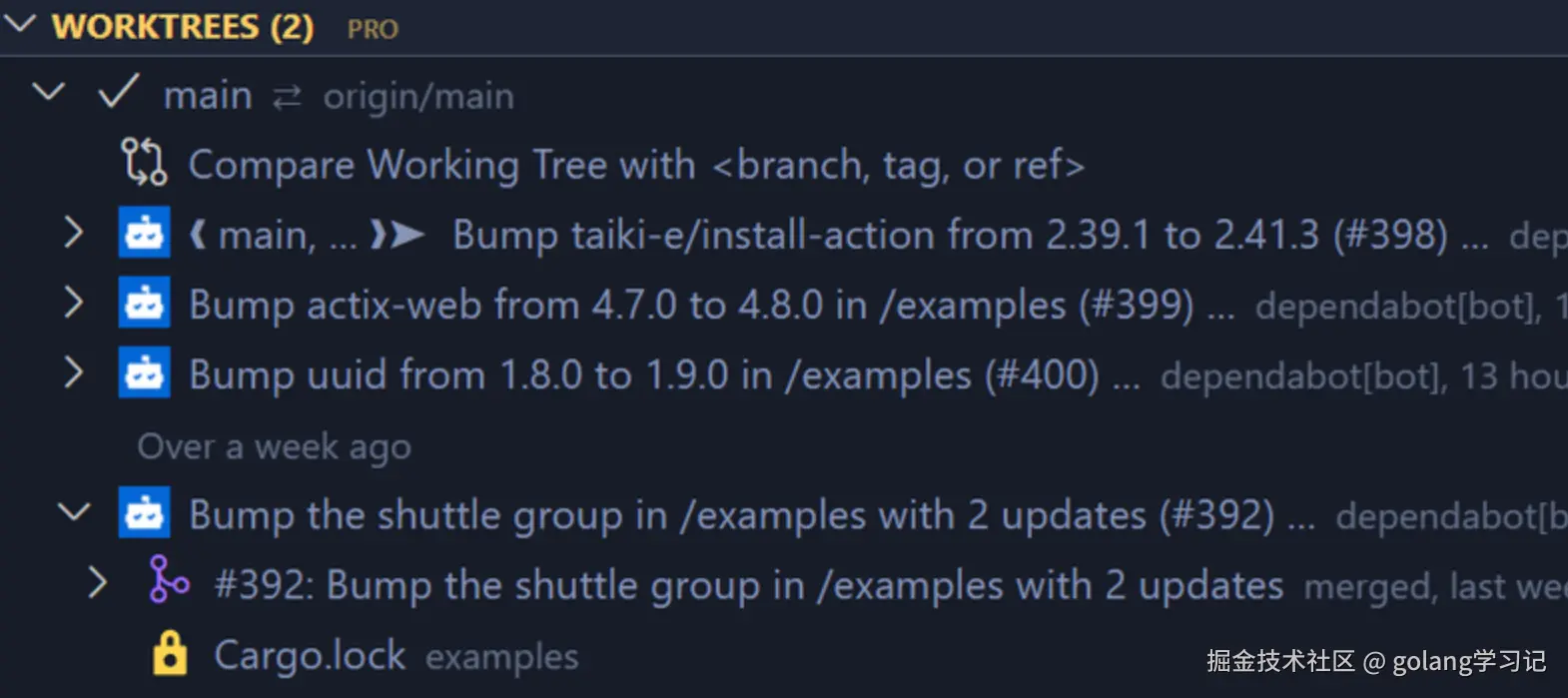Screen dimensions: 1568x698
Task: Click dependabot avatar on actix-web commit
Action: pyautogui.click(x=144, y=303)
